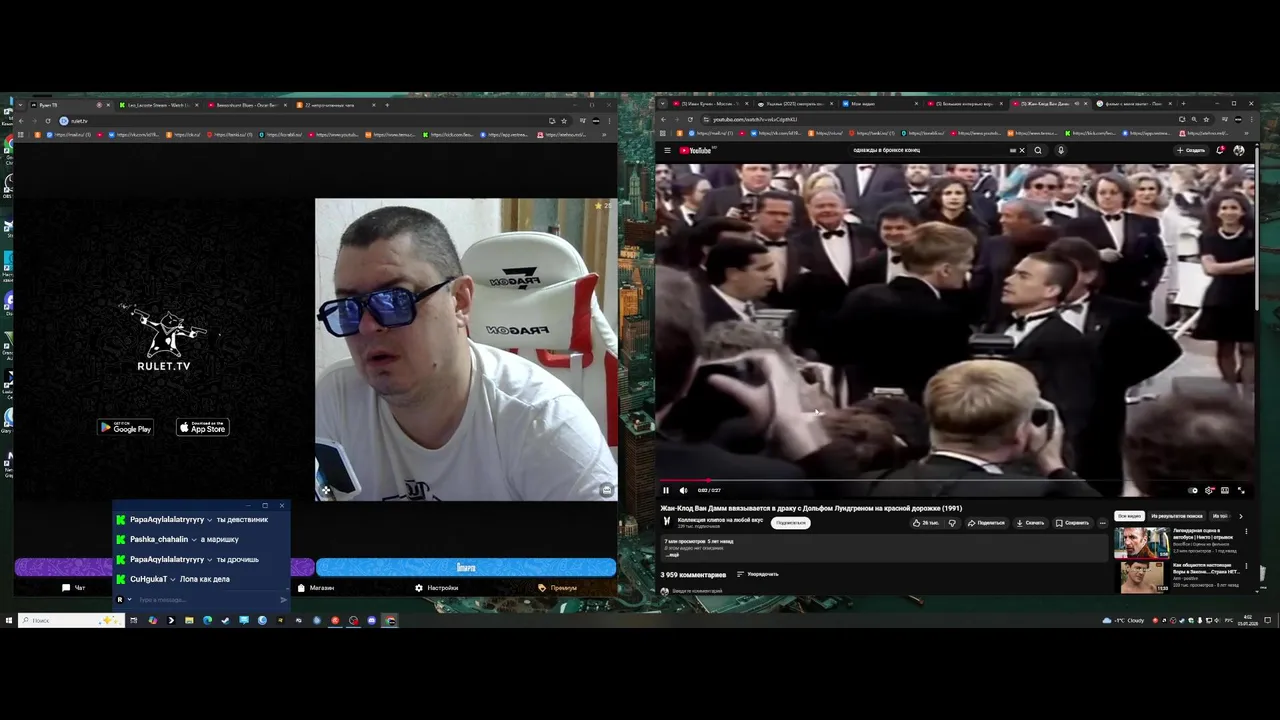Viewport: 1280px width, 720px height.
Task: Share the video with Поделиться
Action: click(986, 522)
